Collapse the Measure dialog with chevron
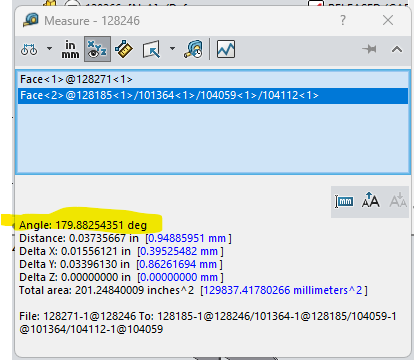Image resolution: width=414 pixels, height=360 pixels. (x=397, y=50)
